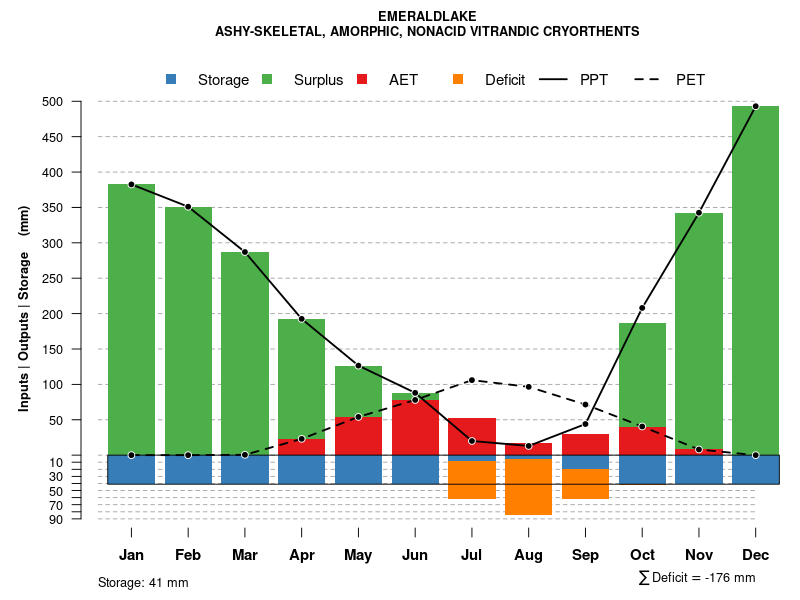Click the red AET legend swatch

(x=362, y=80)
